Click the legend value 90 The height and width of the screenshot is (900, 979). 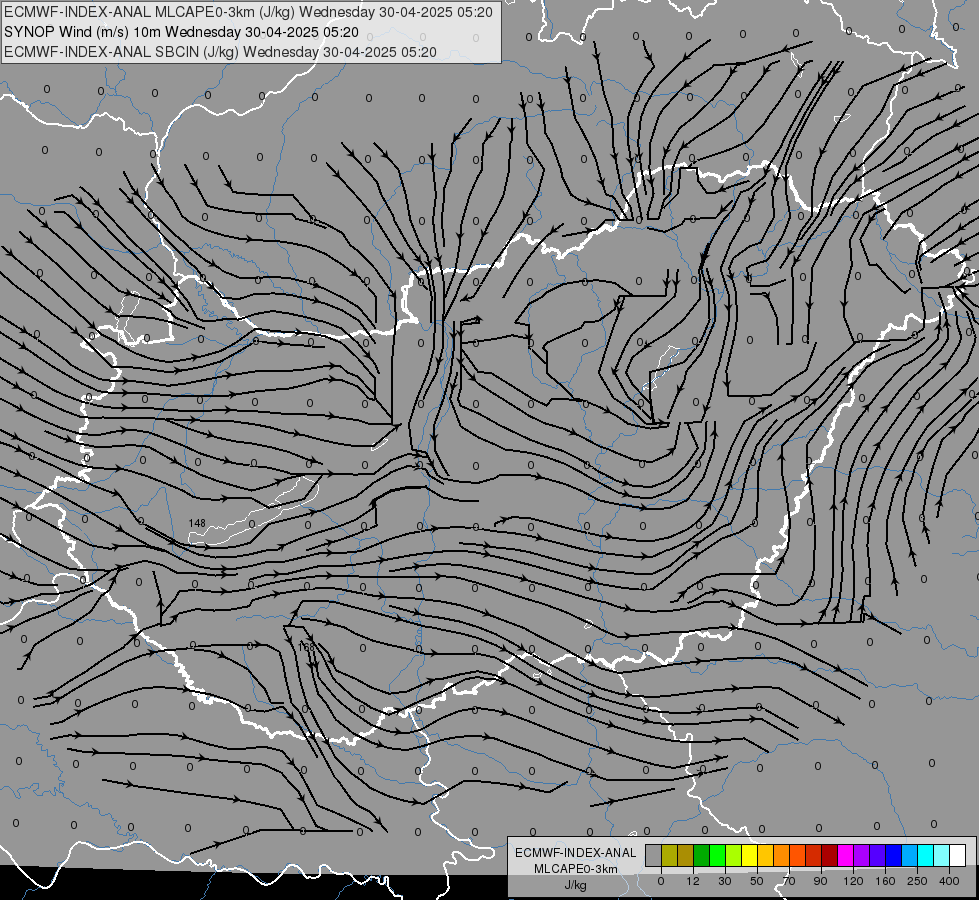[820, 881]
